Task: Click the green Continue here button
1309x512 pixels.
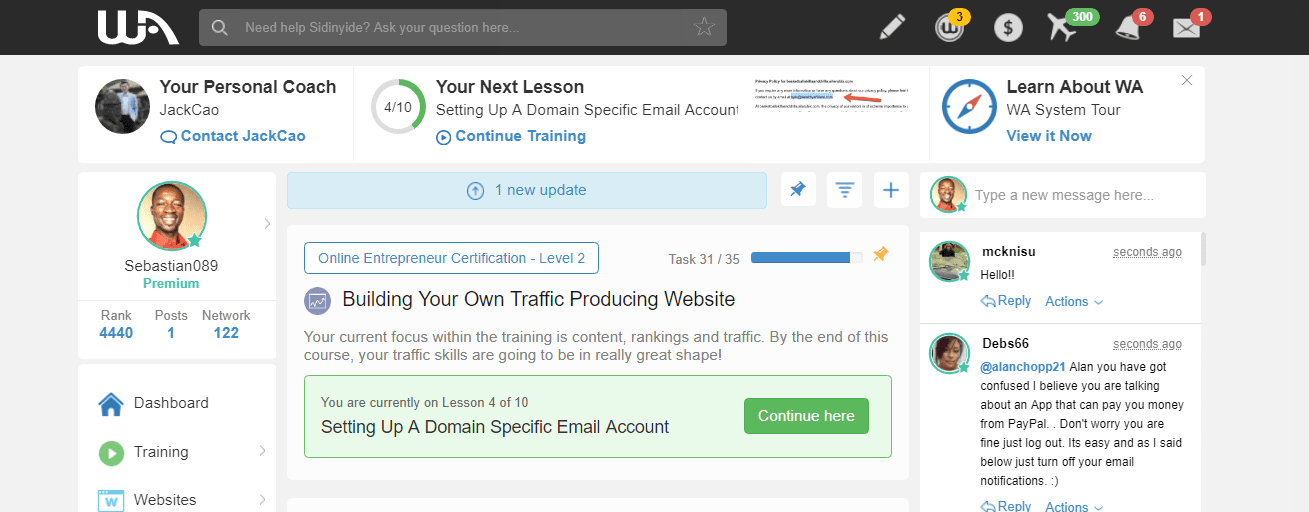Action: [x=806, y=416]
